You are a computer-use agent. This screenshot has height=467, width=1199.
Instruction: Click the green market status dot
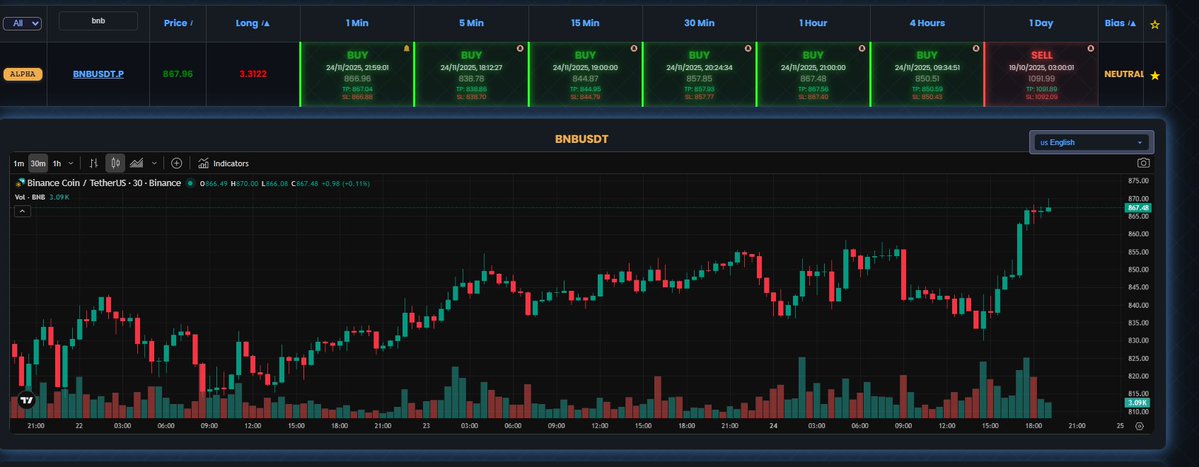[190, 183]
